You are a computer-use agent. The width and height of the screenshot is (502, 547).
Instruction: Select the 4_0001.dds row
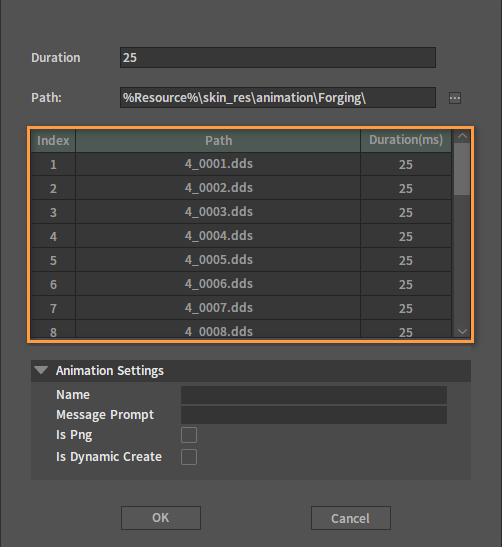[241, 164]
